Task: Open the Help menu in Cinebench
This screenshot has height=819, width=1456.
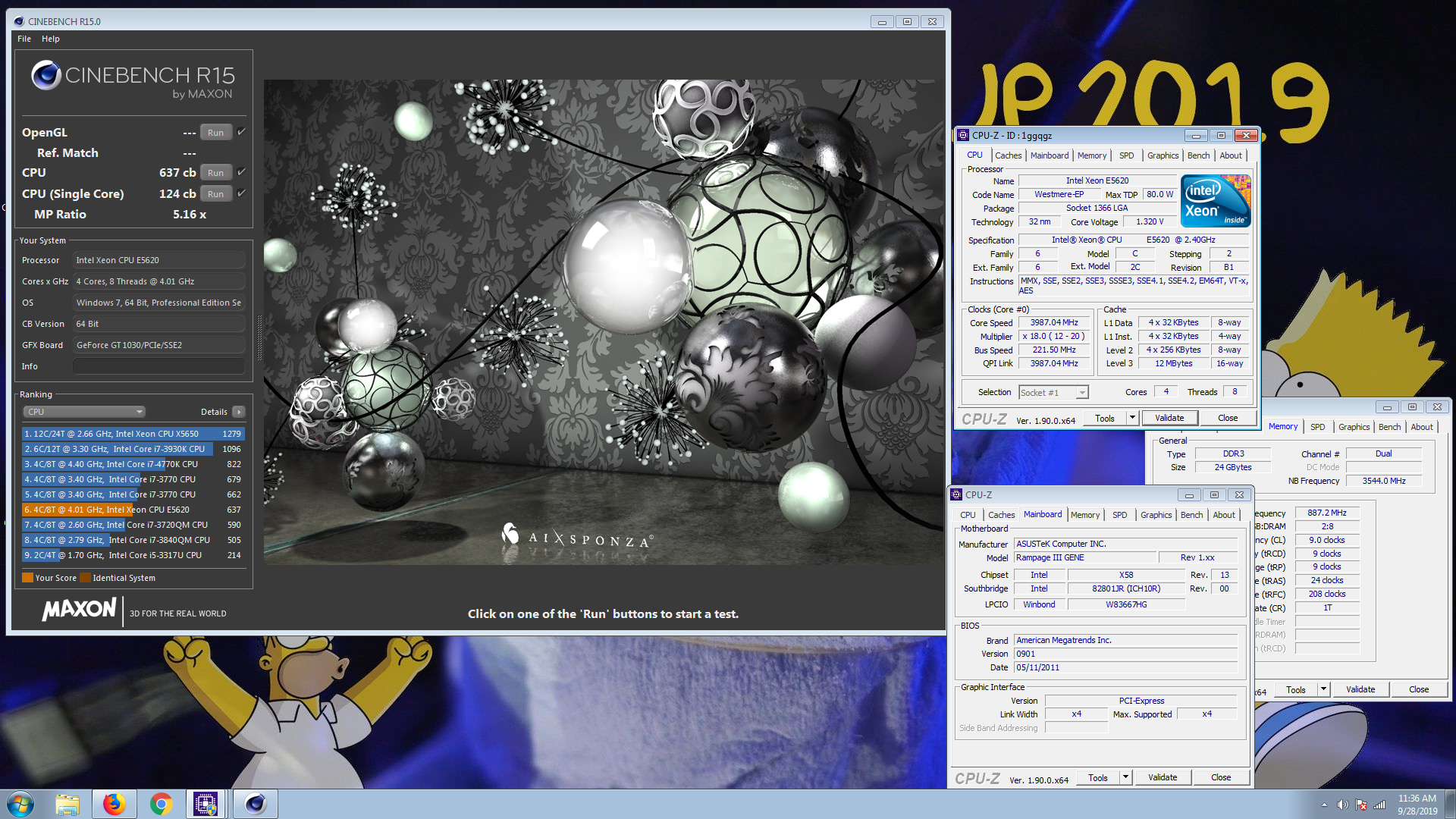Action: [51, 39]
